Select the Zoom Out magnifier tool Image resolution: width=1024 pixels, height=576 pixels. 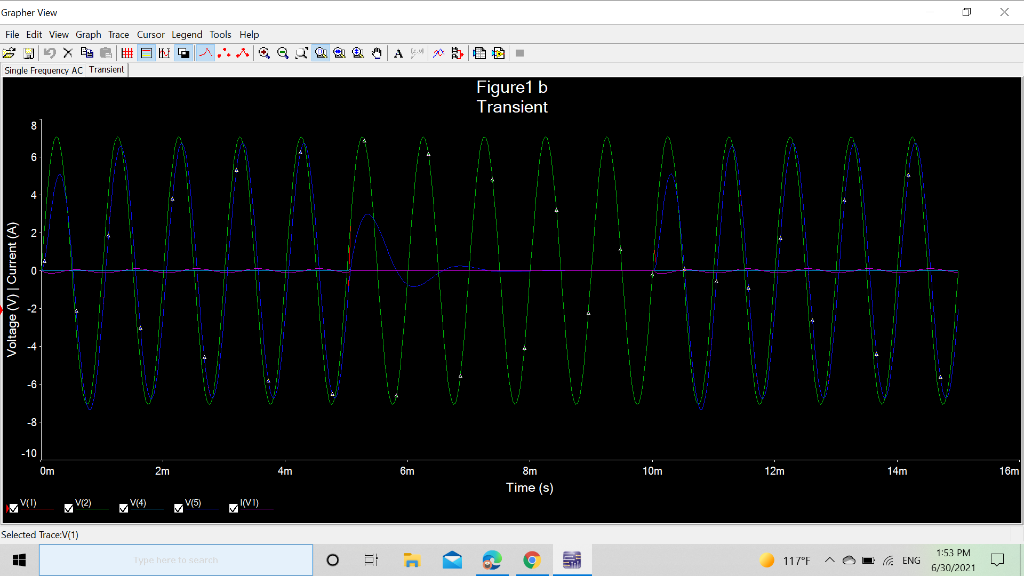(x=283, y=53)
